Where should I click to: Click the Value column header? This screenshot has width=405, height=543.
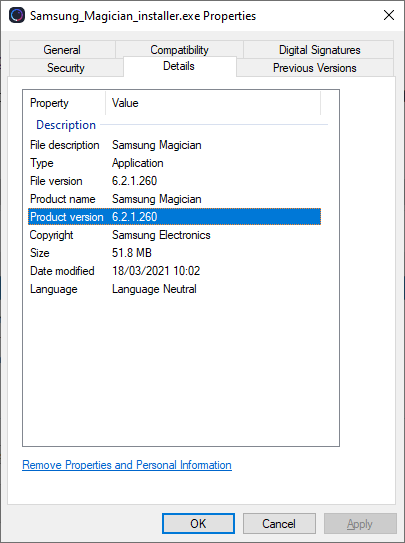(x=213, y=103)
